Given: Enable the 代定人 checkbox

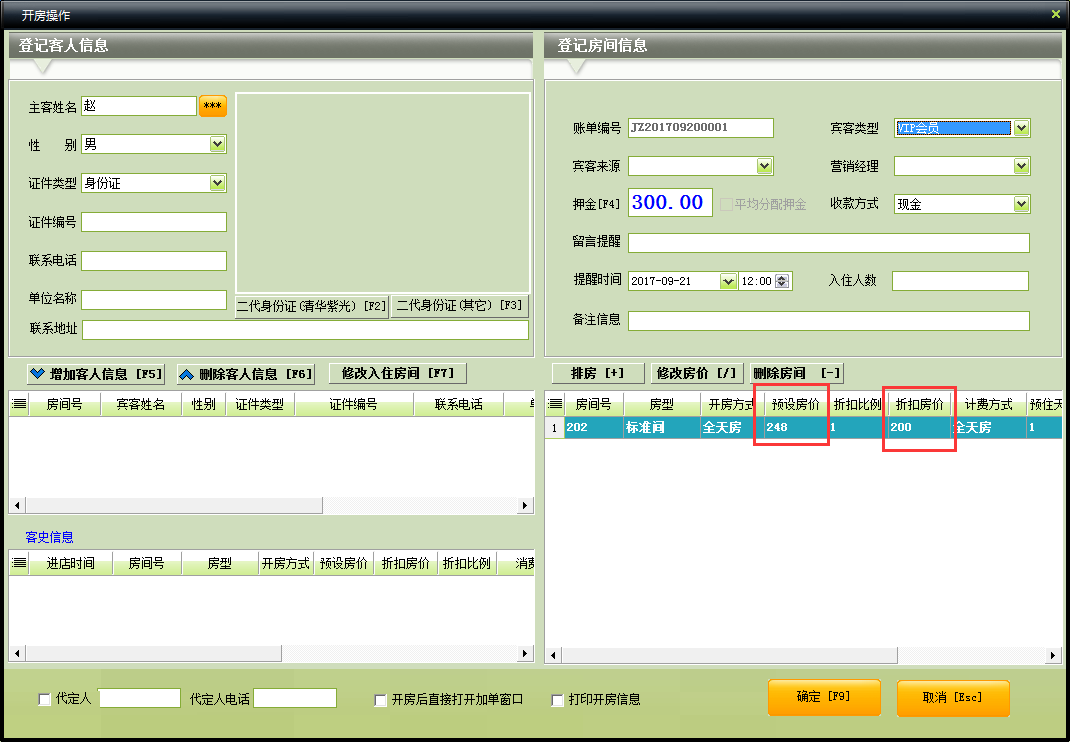Looking at the screenshot, I should [44, 700].
